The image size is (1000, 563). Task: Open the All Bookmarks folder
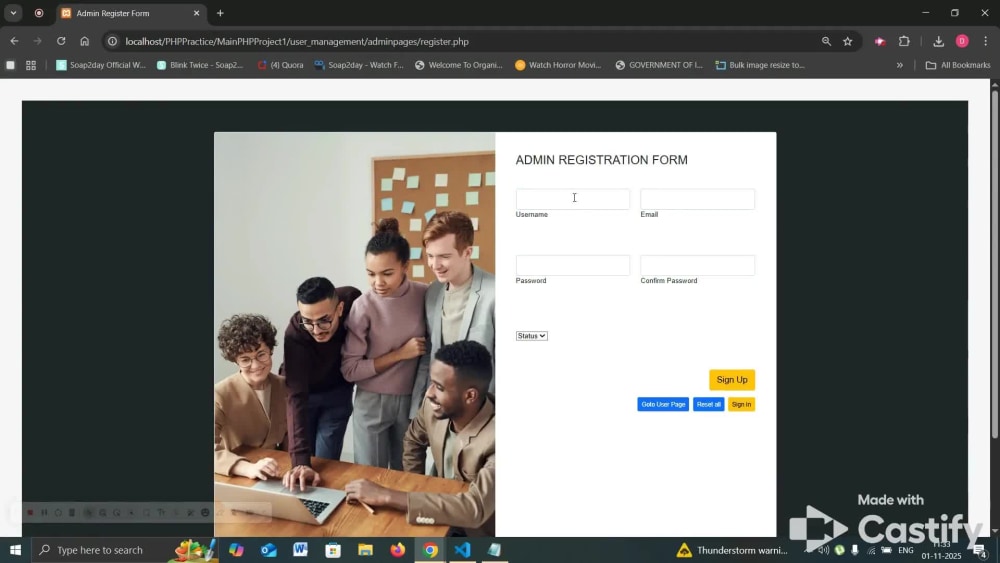(958, 65)
